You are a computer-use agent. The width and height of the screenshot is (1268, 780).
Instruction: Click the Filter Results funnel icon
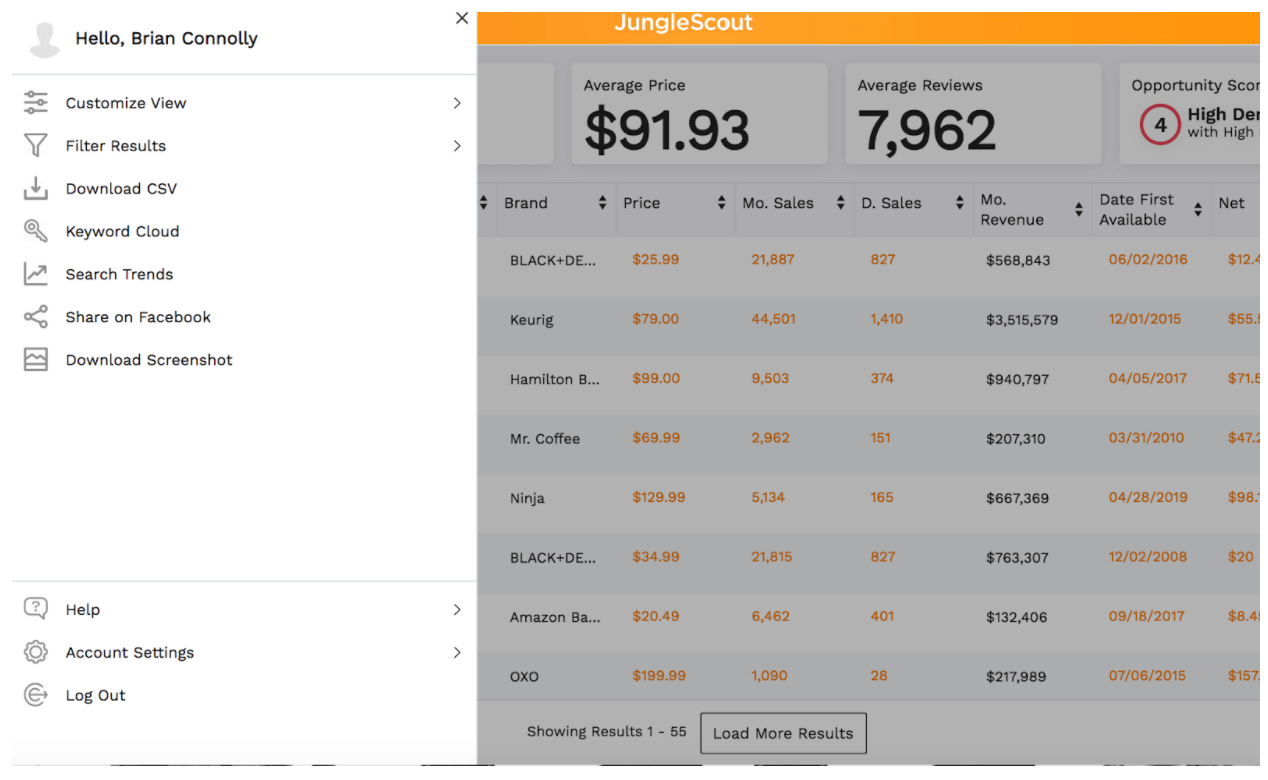[x=36, y=146]
